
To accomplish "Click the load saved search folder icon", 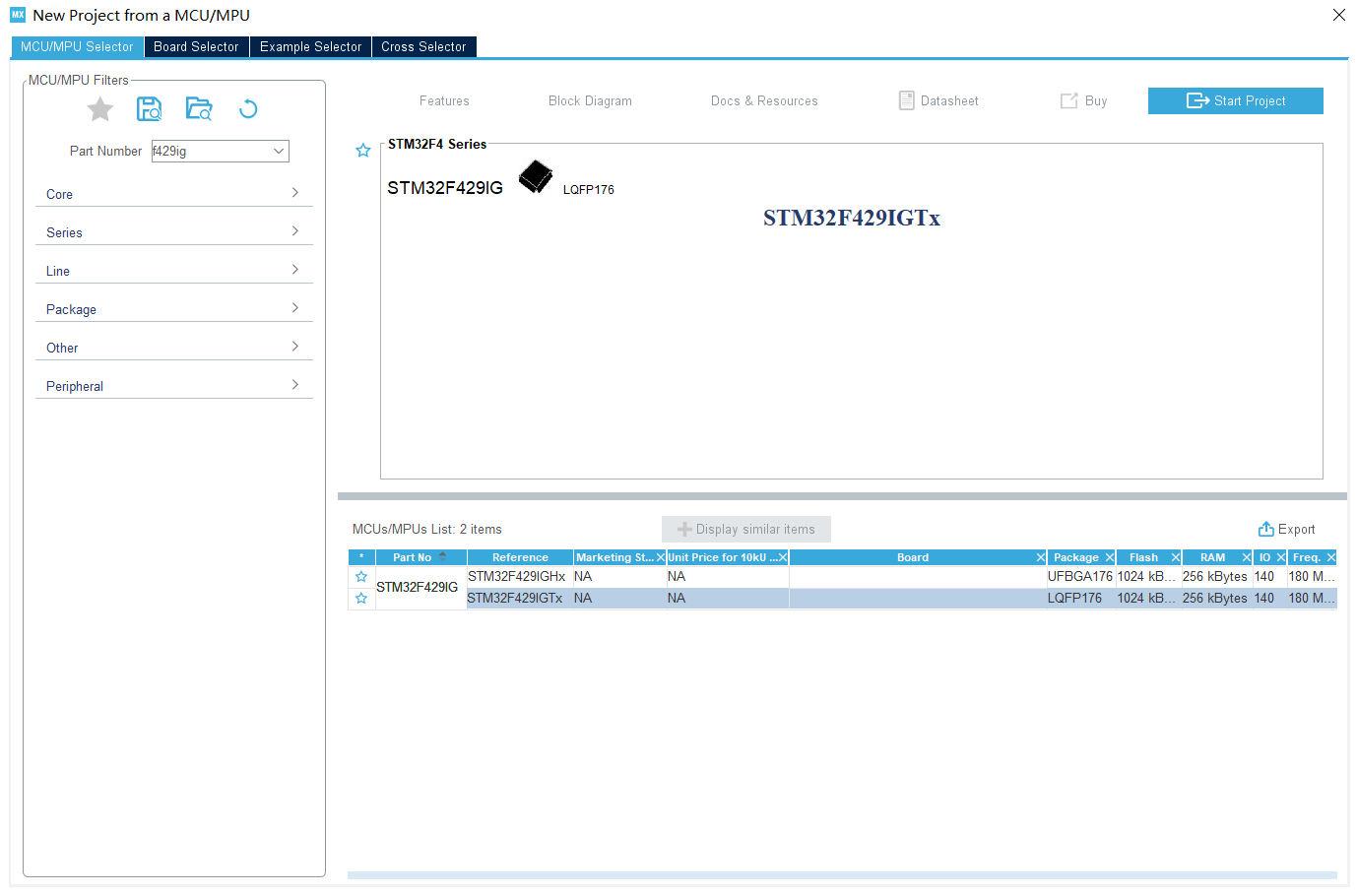I will 199,109.
